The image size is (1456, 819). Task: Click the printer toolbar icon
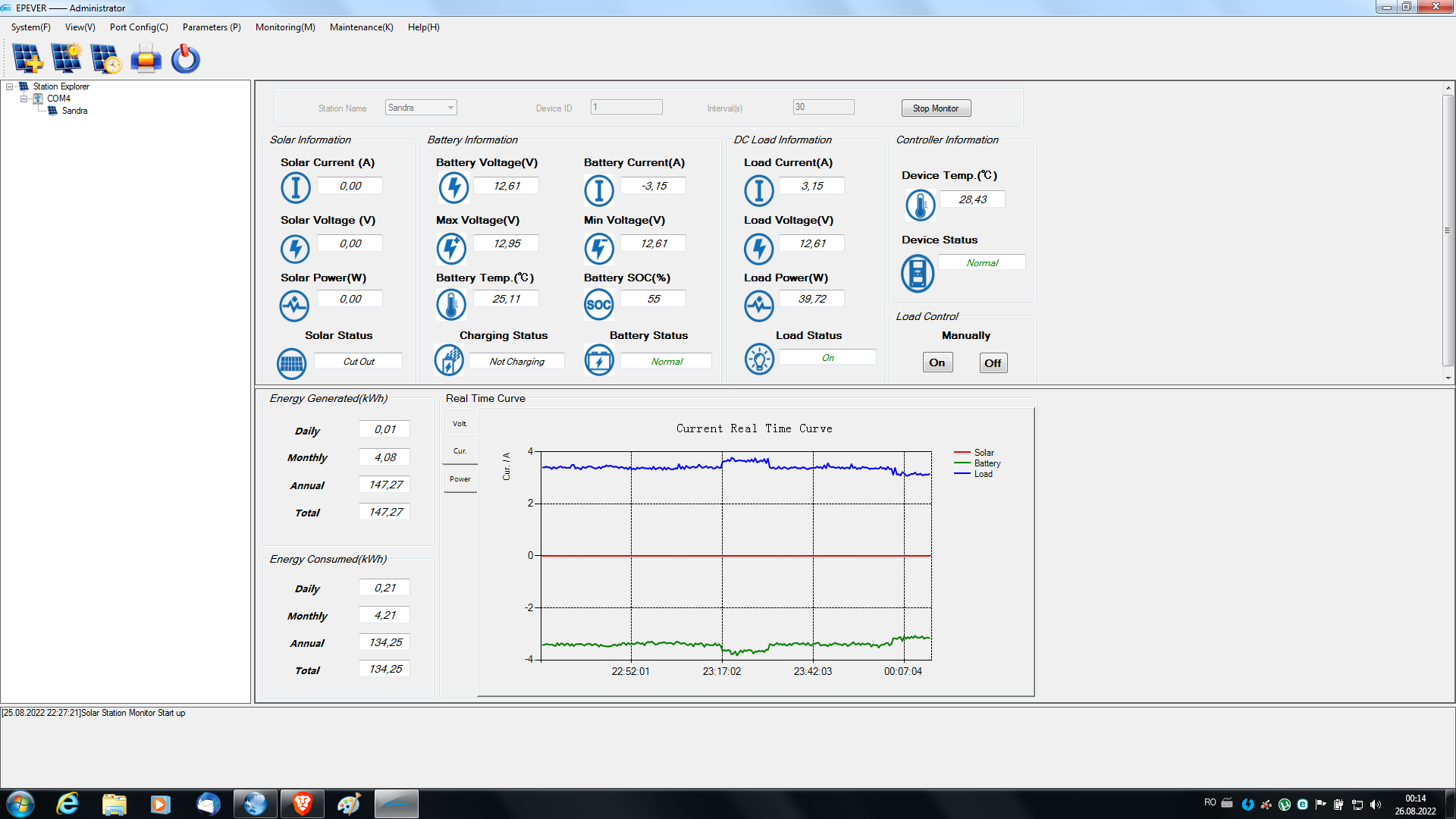click(146, 58)
